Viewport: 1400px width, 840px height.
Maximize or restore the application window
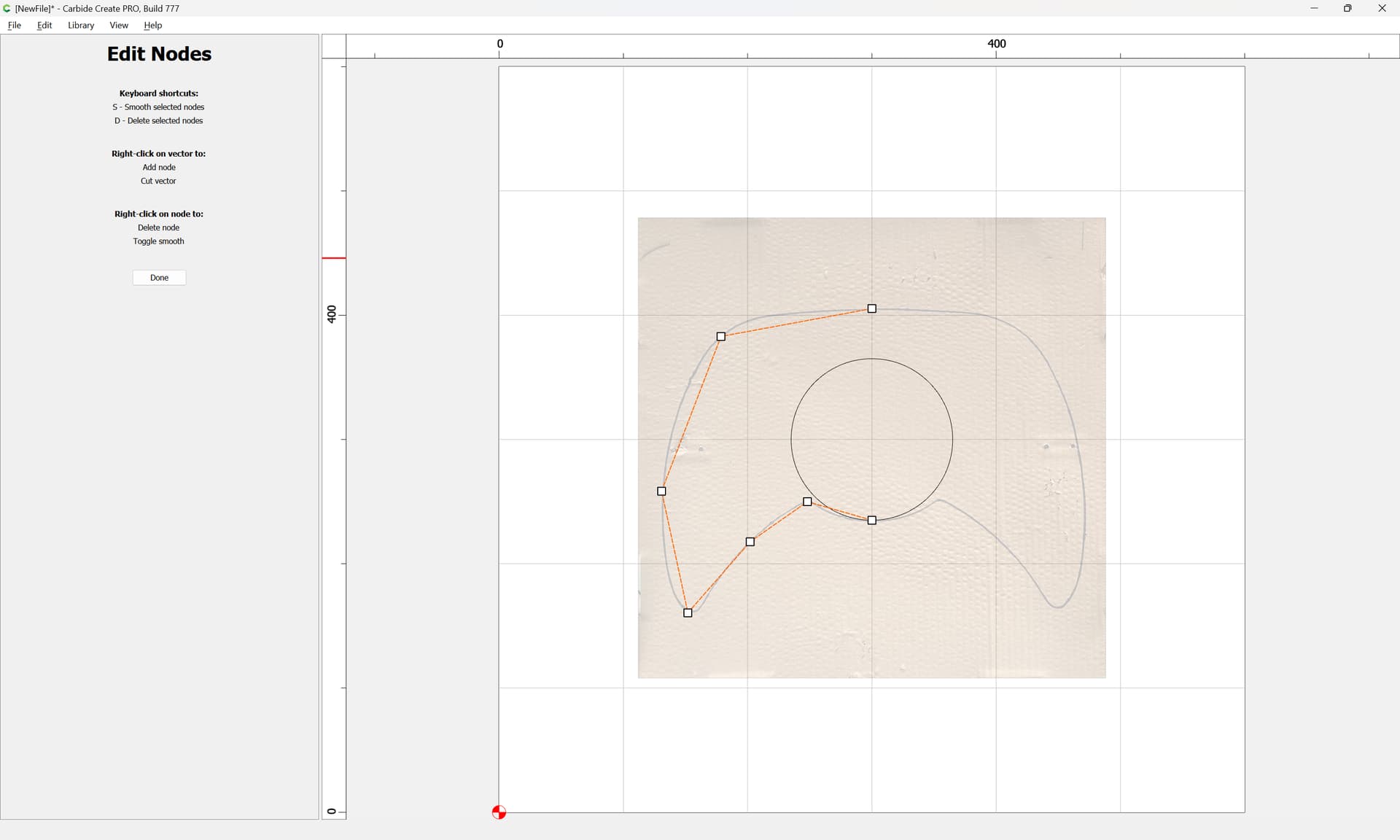1347,8
